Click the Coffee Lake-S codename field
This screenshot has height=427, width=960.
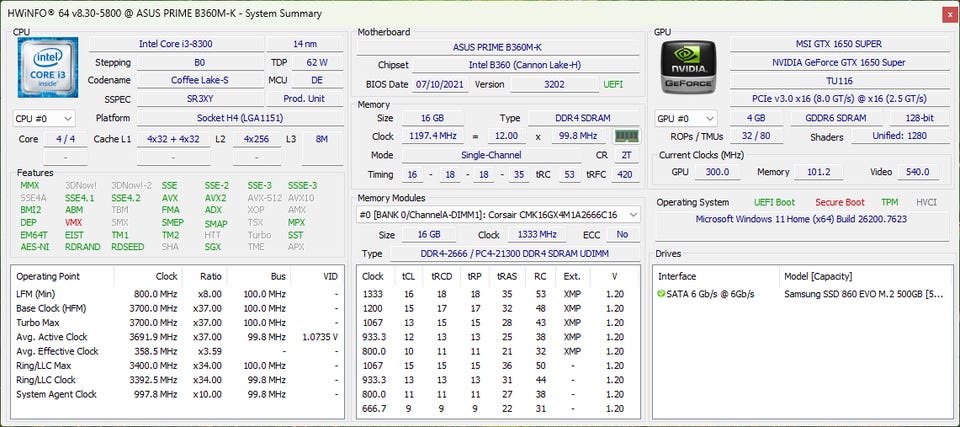(x=198, y=80)
